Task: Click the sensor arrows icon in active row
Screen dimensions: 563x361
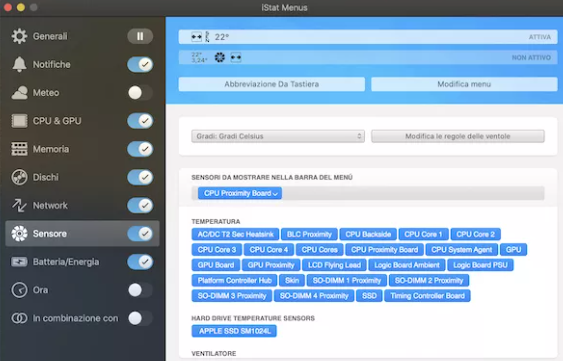Action: tap(196, 37)
